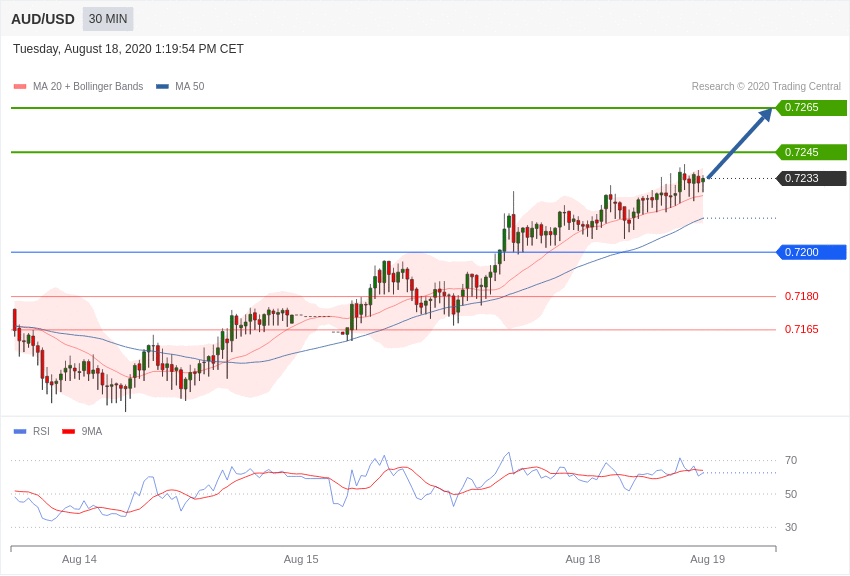
Task: Select the 0.7200 blue pivot price tag
Action: point(812,252)
